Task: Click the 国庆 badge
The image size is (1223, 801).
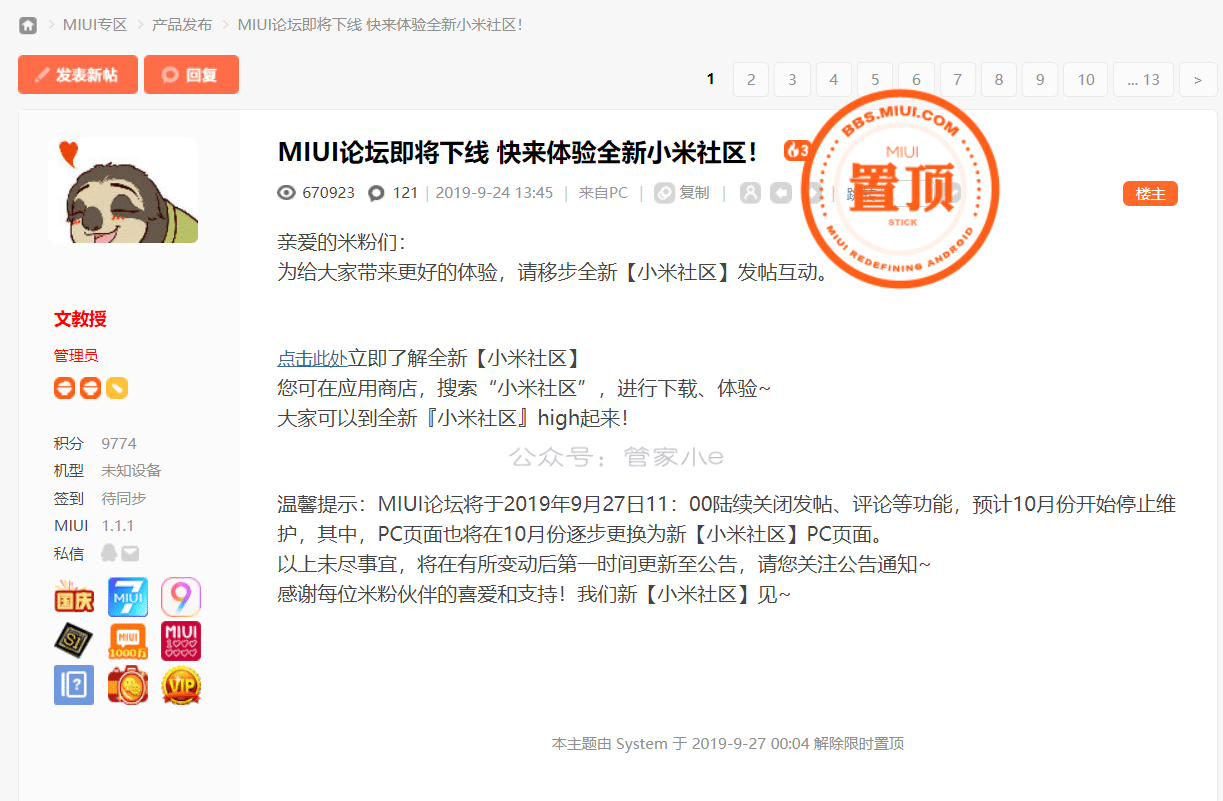Action: [x=74, y=597]
